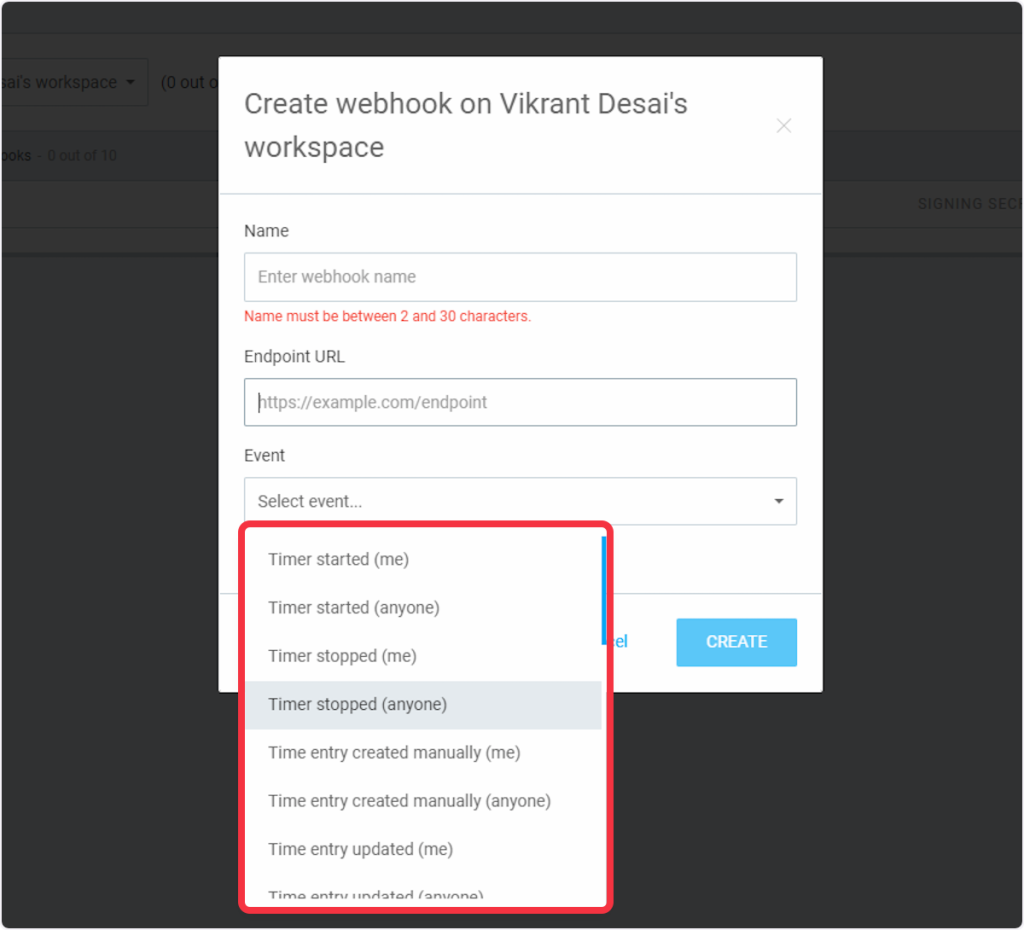1024x930 pixels.
Task: Click the blue event list scrollbar
Action: click(x=604, y=590)
